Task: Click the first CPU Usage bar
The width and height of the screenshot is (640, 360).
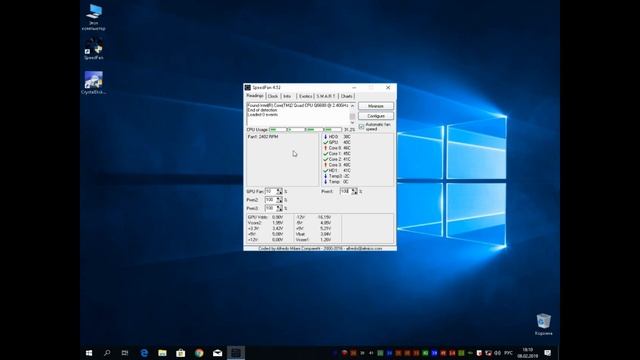Action: (278, 130)
